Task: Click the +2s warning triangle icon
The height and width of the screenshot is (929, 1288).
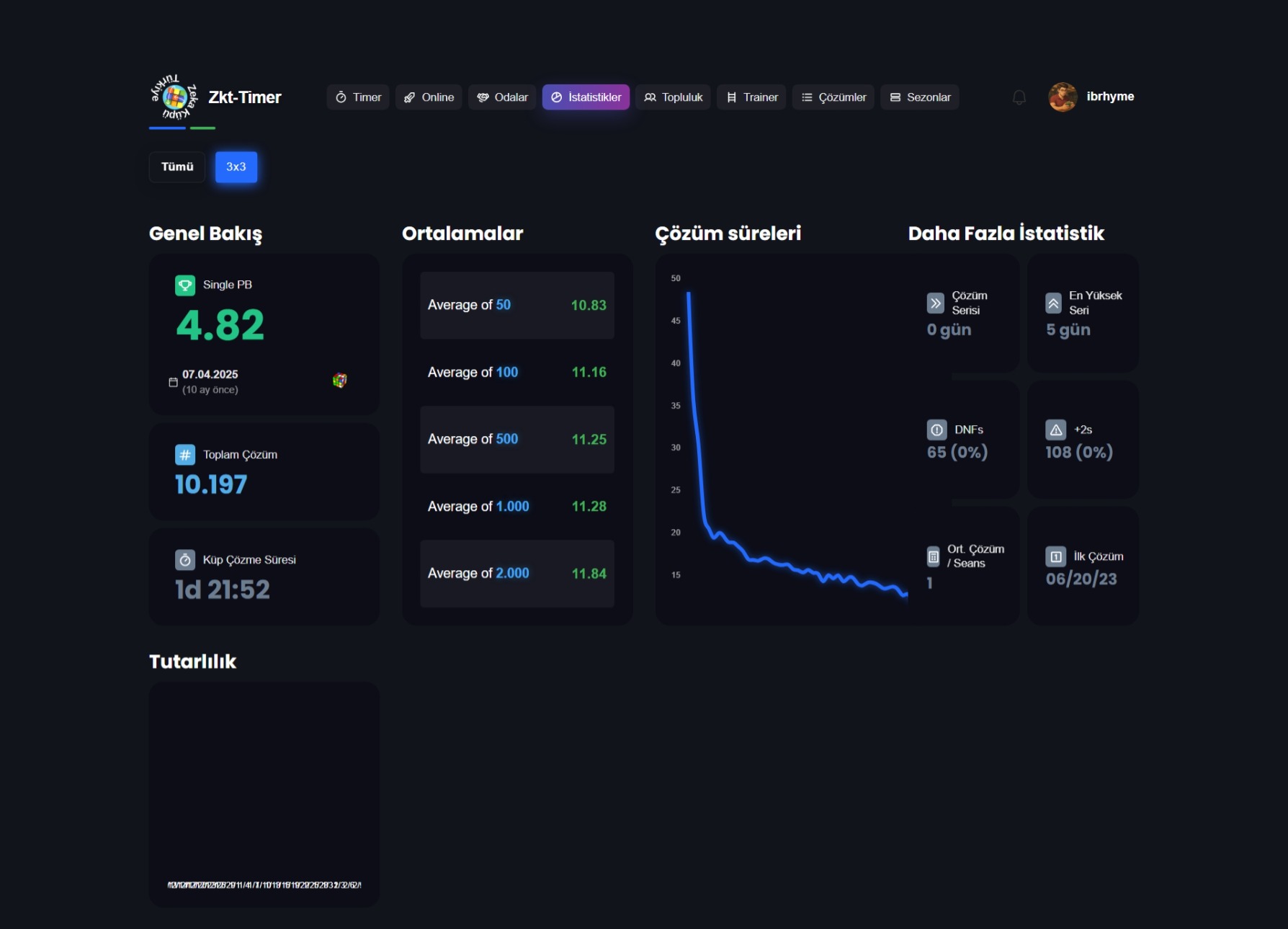Action: pyautogui.click(x=1055, y=430)
